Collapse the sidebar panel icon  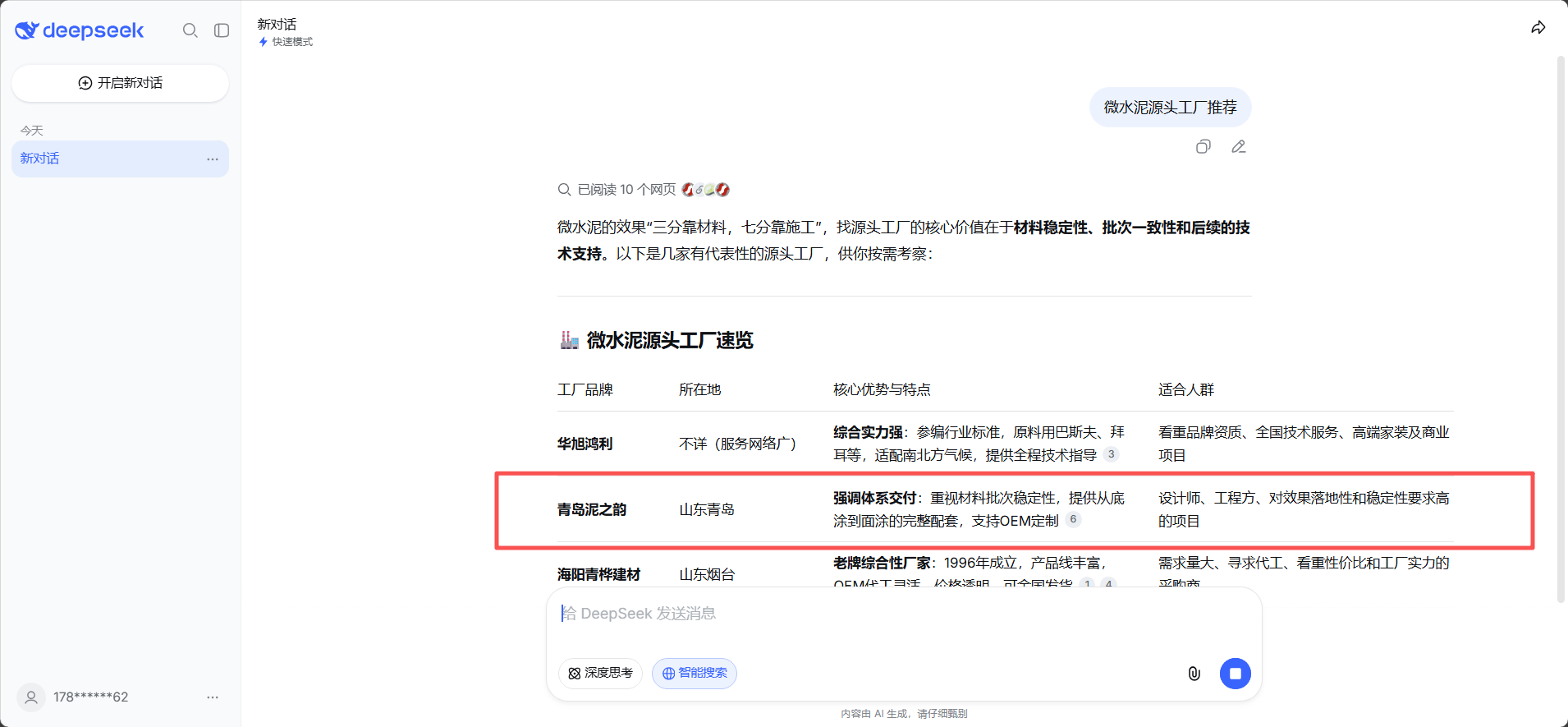point(222,30)
